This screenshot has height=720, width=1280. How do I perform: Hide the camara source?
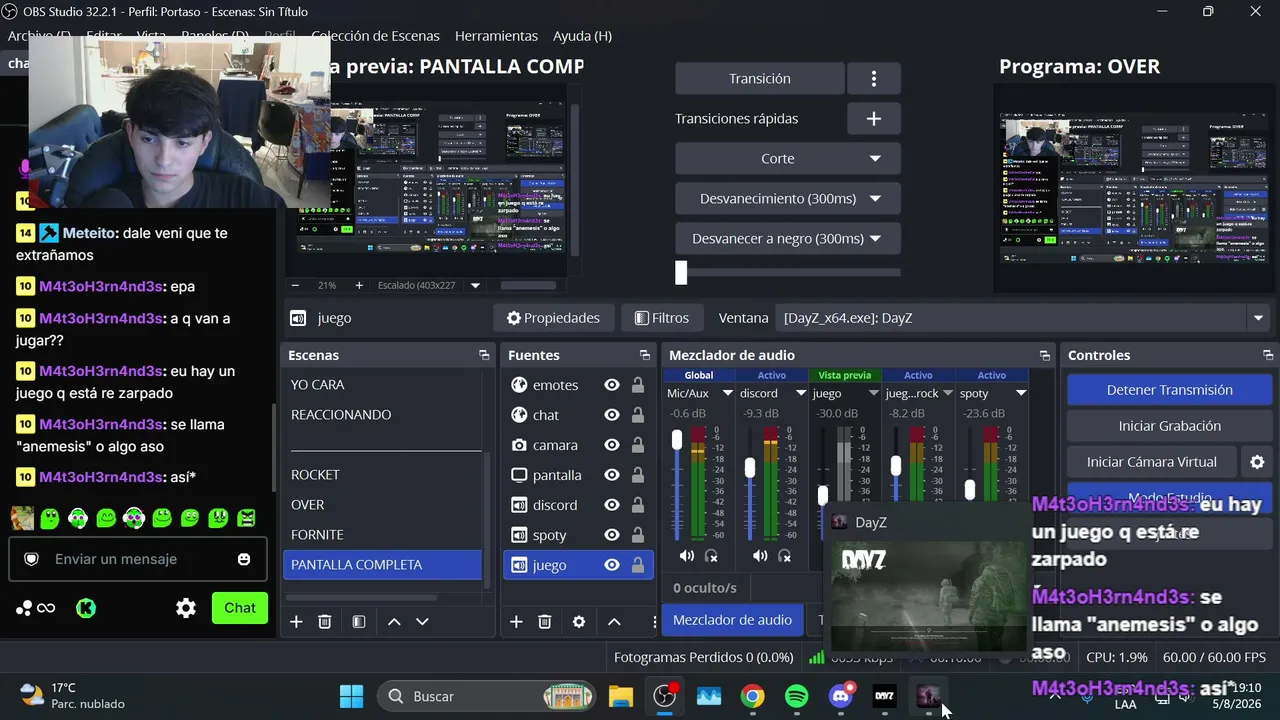point(612,445)
